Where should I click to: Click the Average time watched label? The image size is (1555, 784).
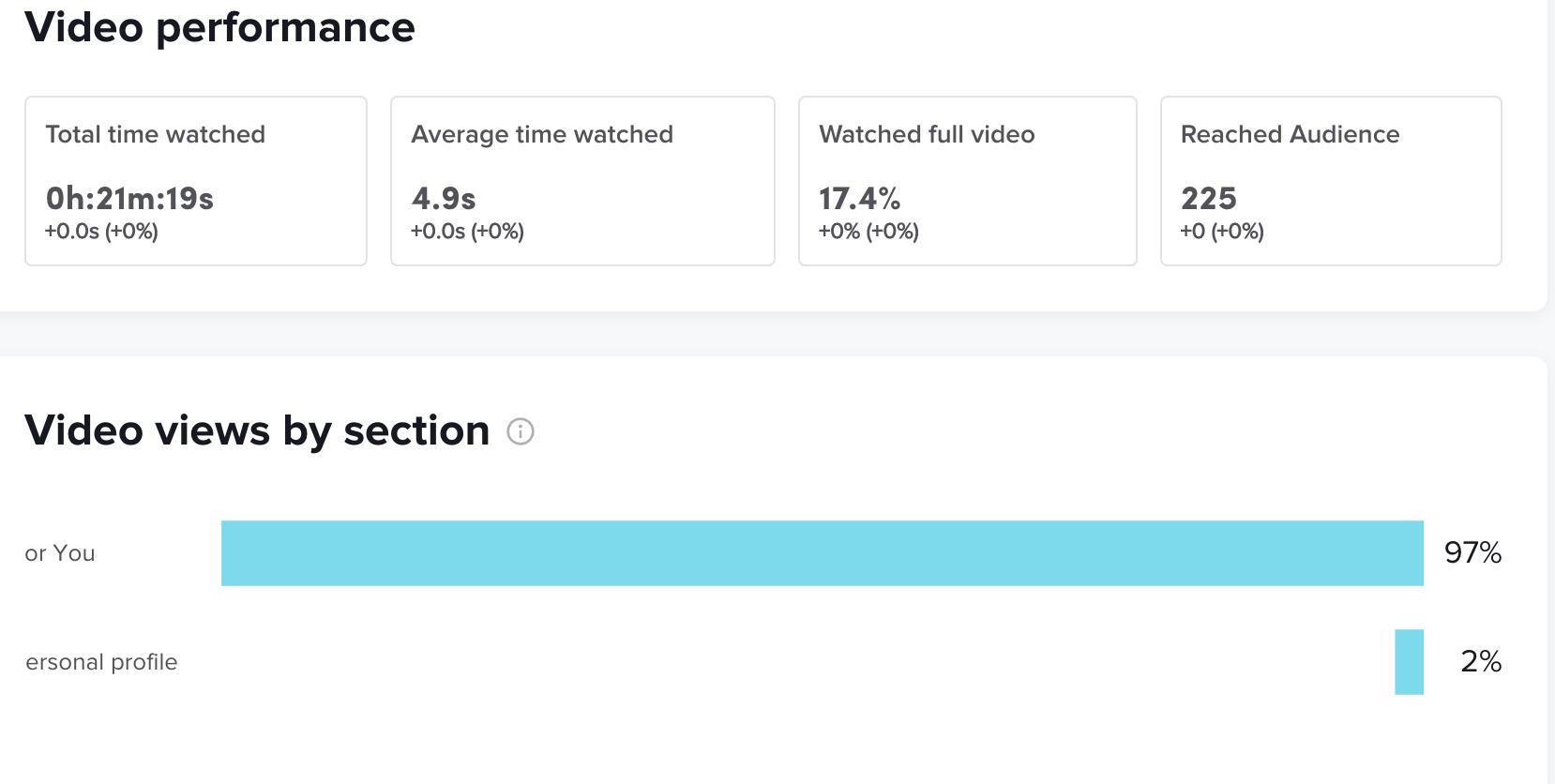[x=542, y=134]
